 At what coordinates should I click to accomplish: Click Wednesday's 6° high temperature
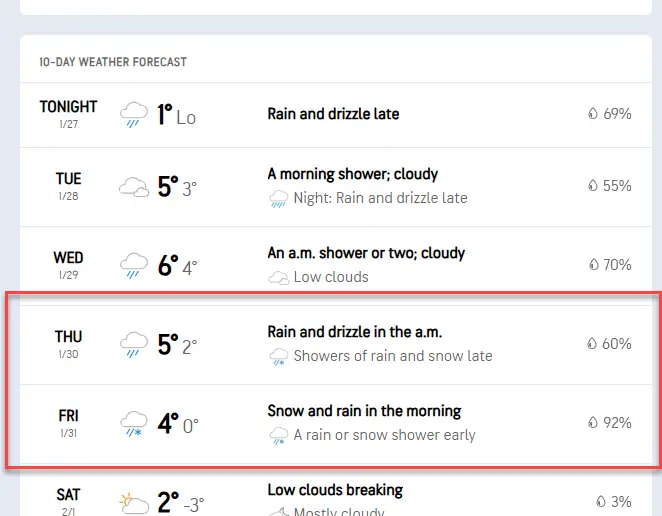[167, 266]
